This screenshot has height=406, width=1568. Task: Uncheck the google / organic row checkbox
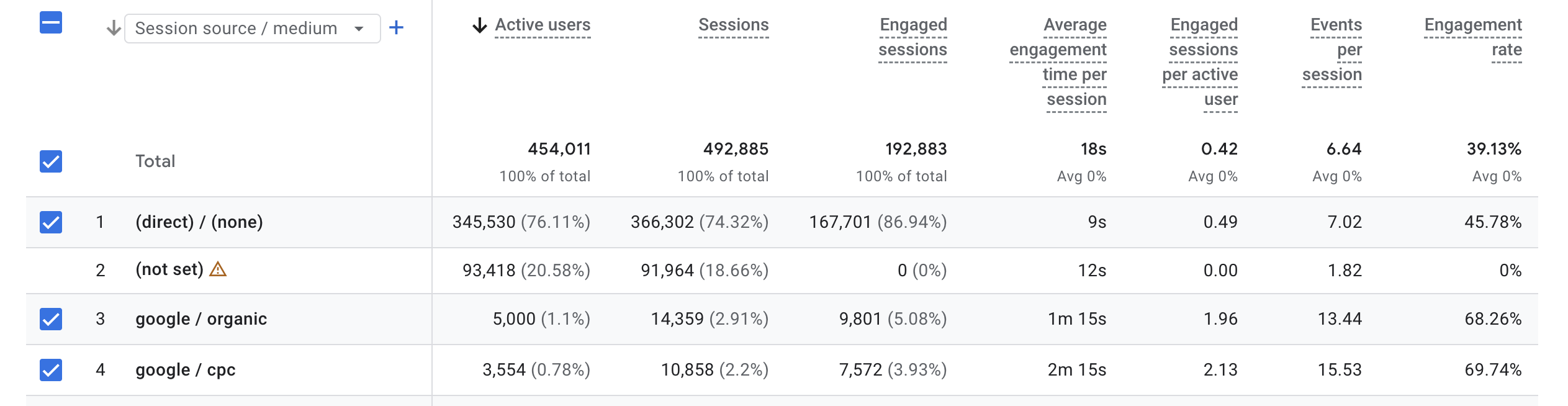point(51,319)
